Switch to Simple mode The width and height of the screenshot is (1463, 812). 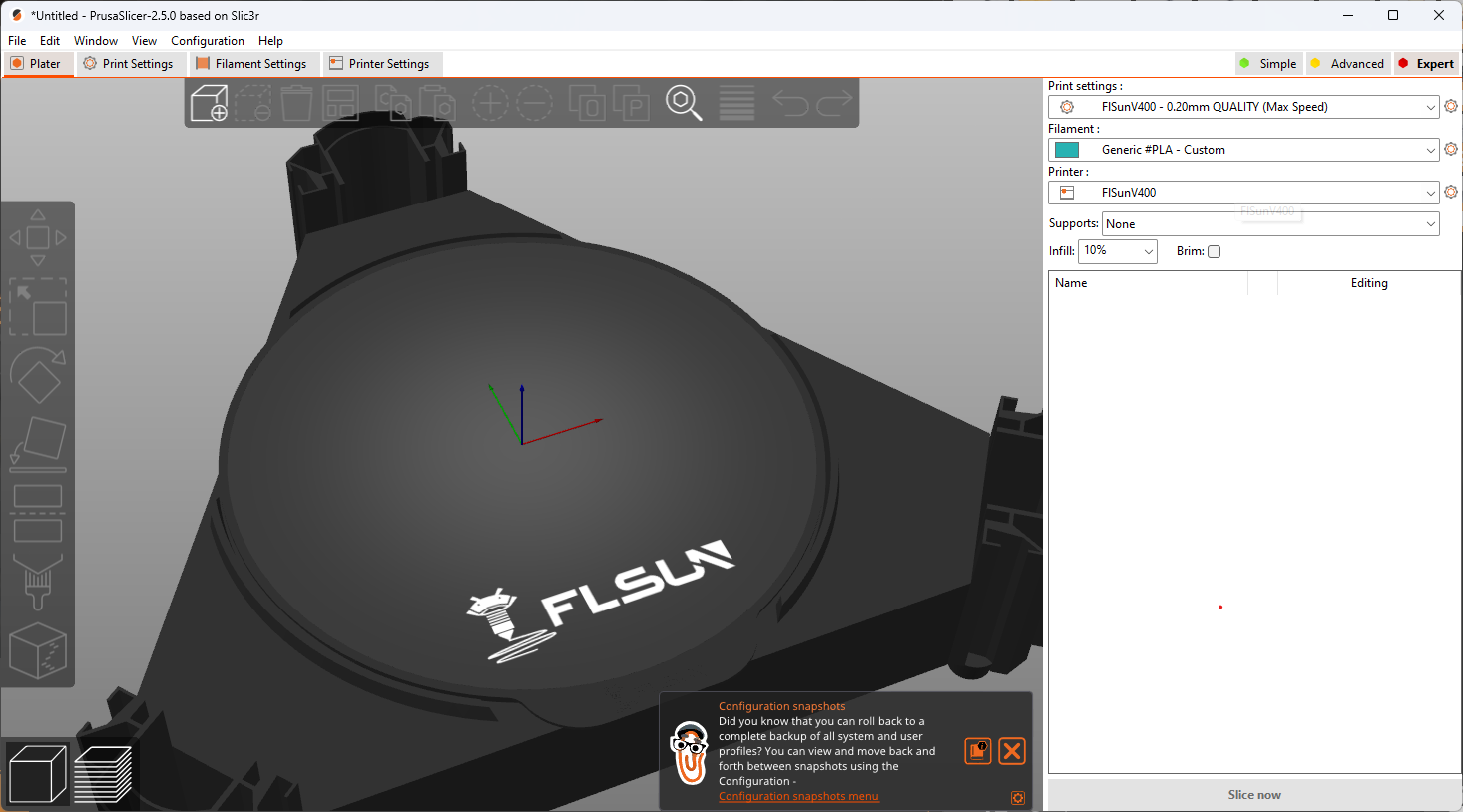[1268, 63]
